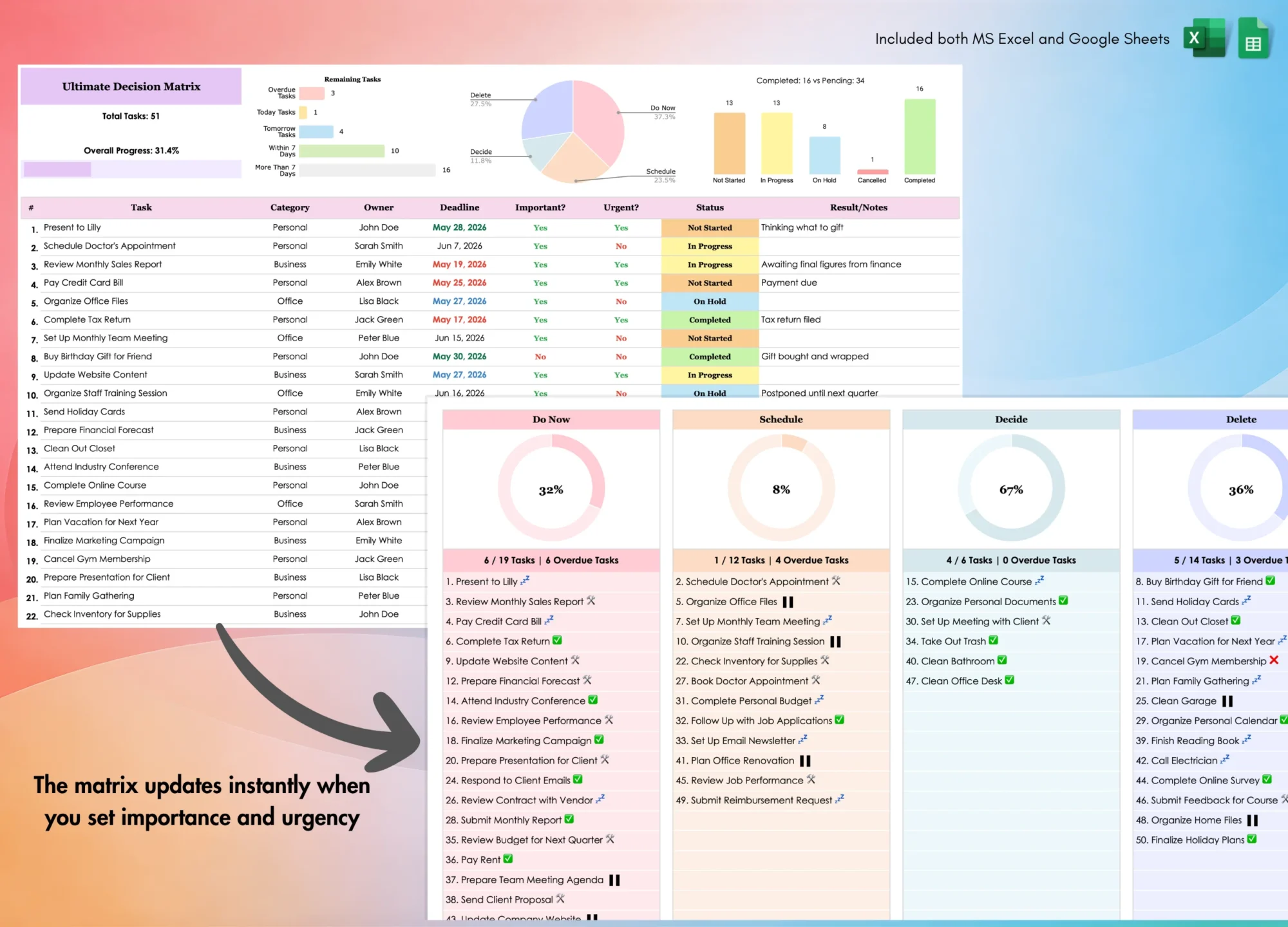This screenshot has width=1288, height=927.
Task: Select the May 19, 2026 deadline cell
Action: pyautogui.click(x=460, y=265)
